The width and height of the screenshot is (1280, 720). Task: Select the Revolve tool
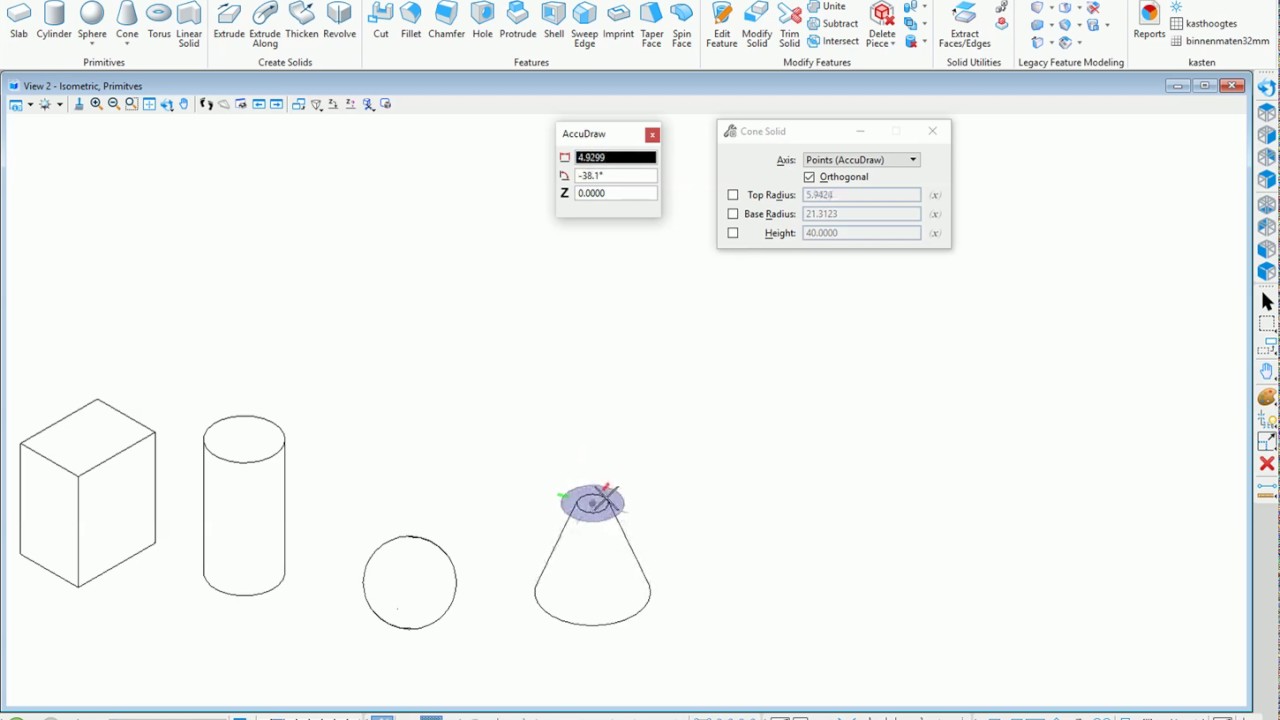[x=340, y=20]
